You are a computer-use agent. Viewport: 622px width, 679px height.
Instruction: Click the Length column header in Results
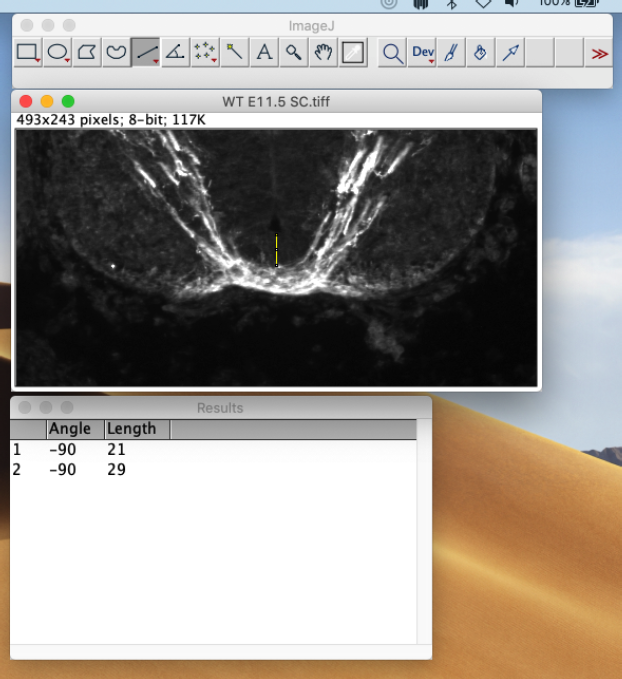click(136, 429)
